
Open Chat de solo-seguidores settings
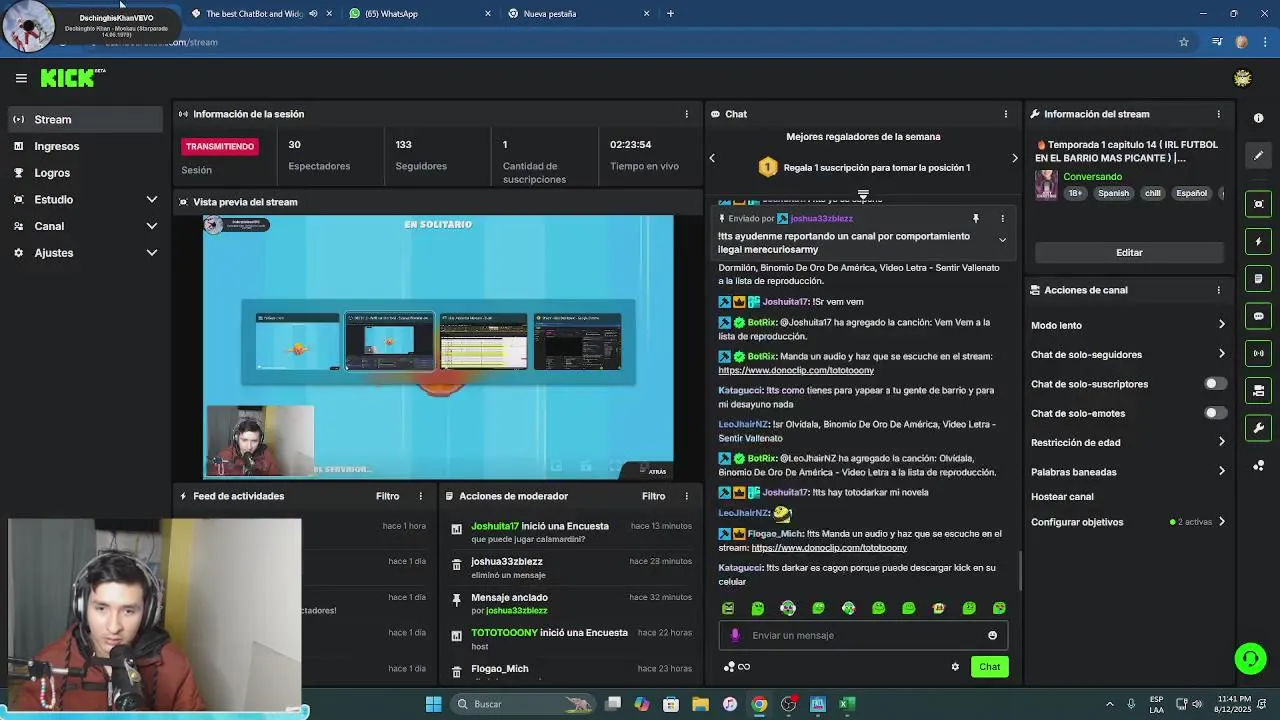pyautogui.click(x=1128, y=354)
